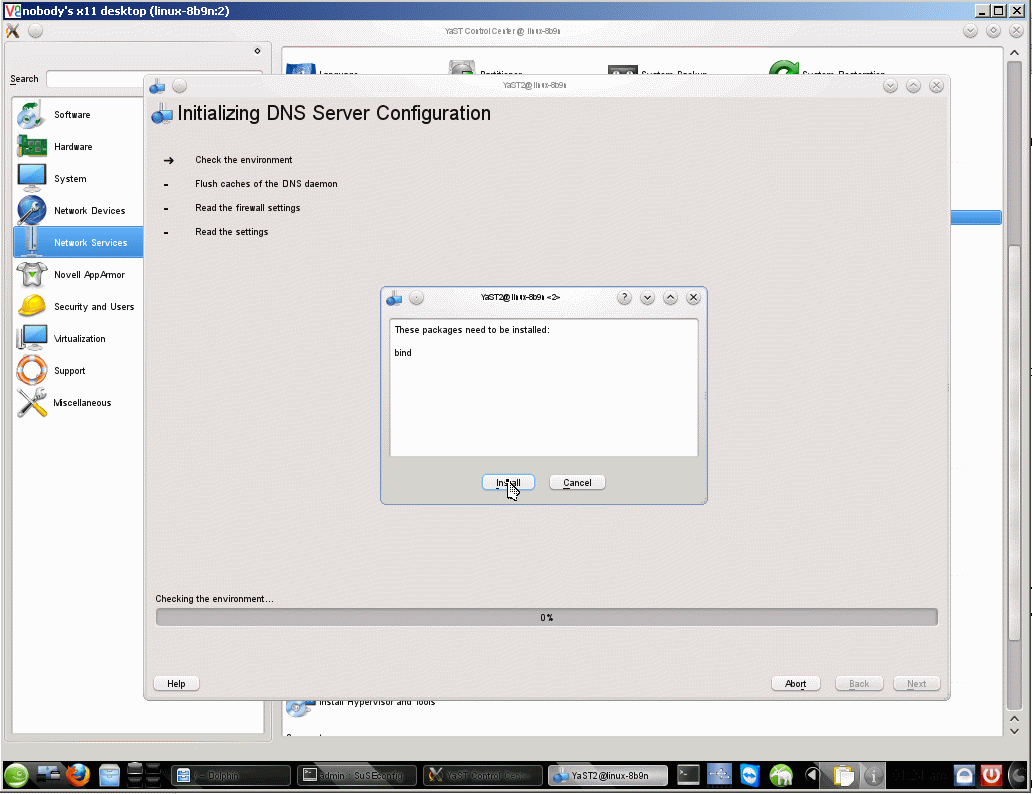Click 'Flush caches of the DNS daemon' text
The width and height of the screenshot is (1032, 794).
(x=266, y=184)
